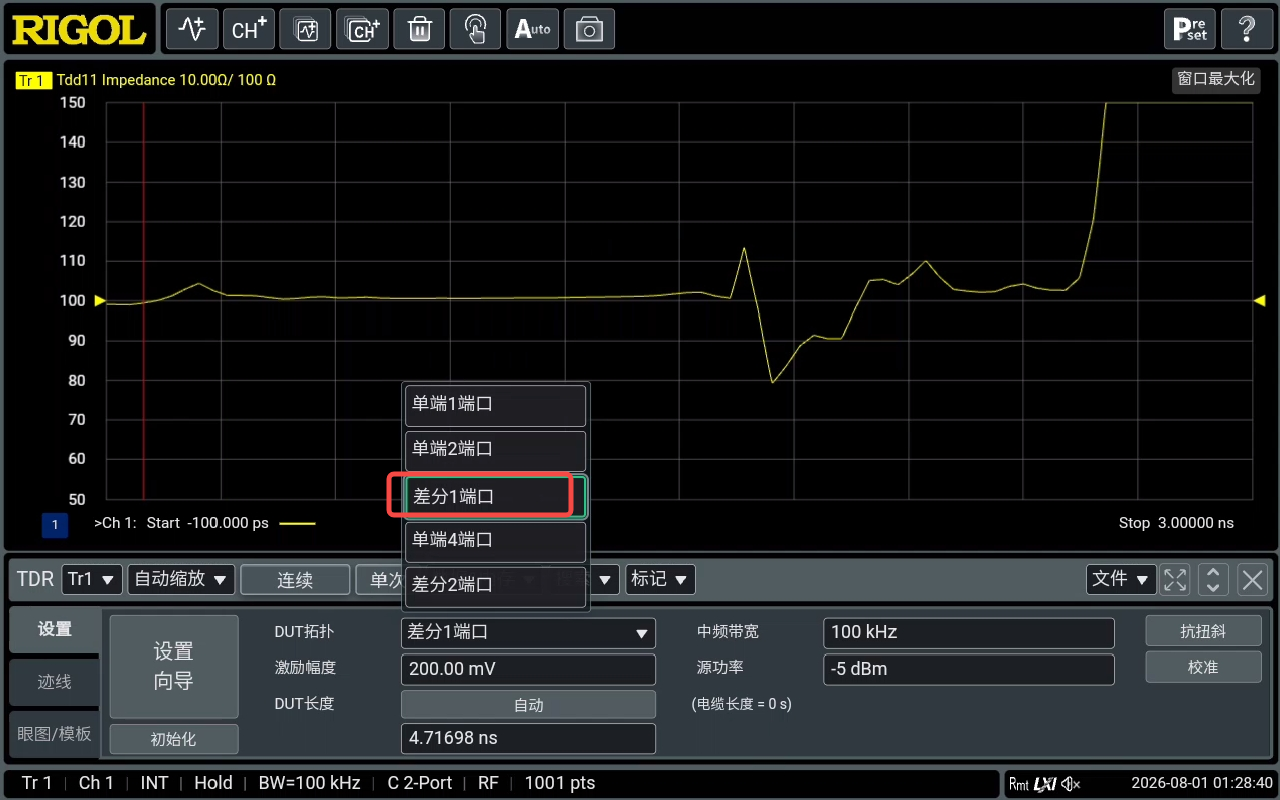Click the speaker mute icon in status bar
Screen dimensions: 1280x800
click(x=1071, y=783)
